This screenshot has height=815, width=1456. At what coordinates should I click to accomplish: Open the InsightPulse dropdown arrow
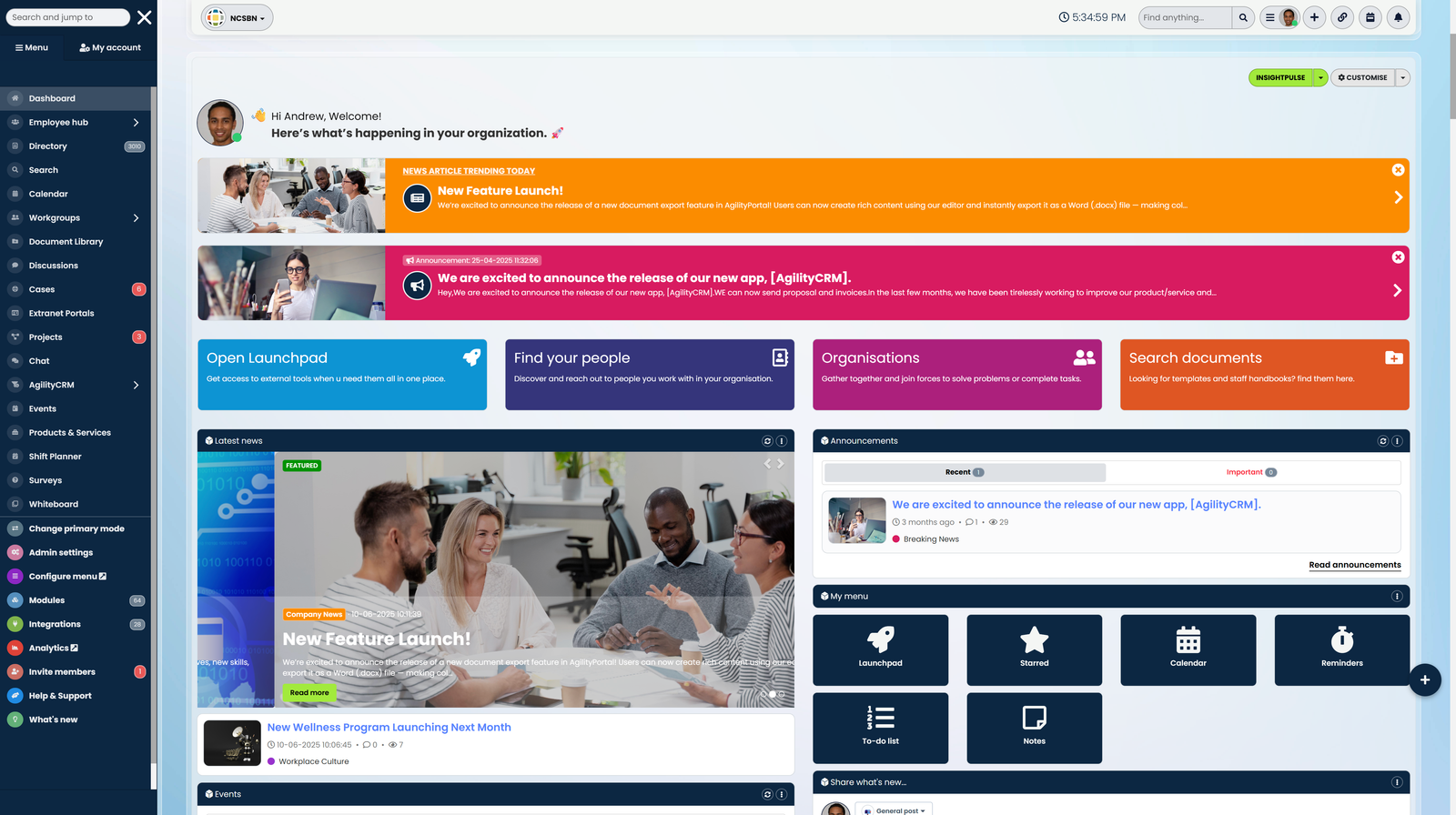tap(1320, 78)
